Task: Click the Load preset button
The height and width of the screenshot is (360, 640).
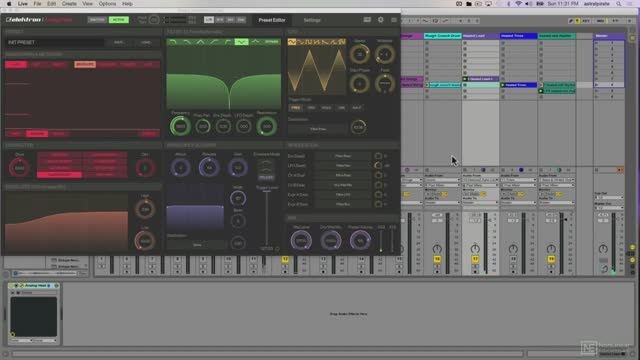Action: (x=146, y=42)
